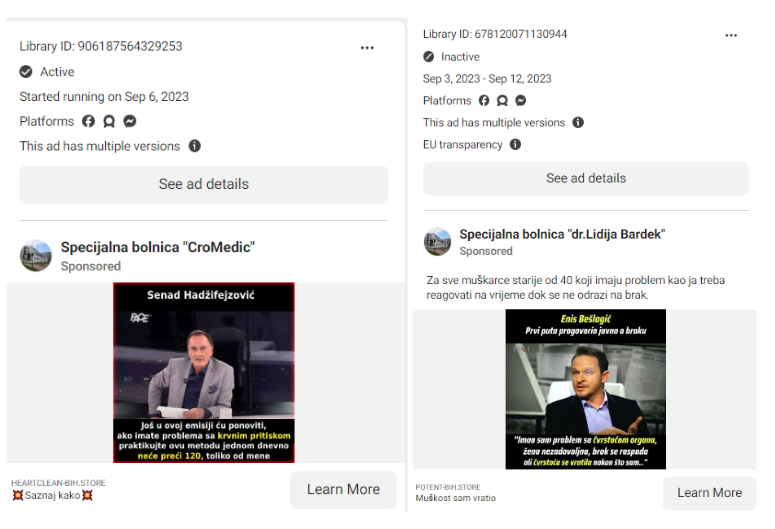Click the Facebook platform icon on the CroMedic ad
This screenshot has height=529, width=775.
pyautogui.click(x=88, y=122)
